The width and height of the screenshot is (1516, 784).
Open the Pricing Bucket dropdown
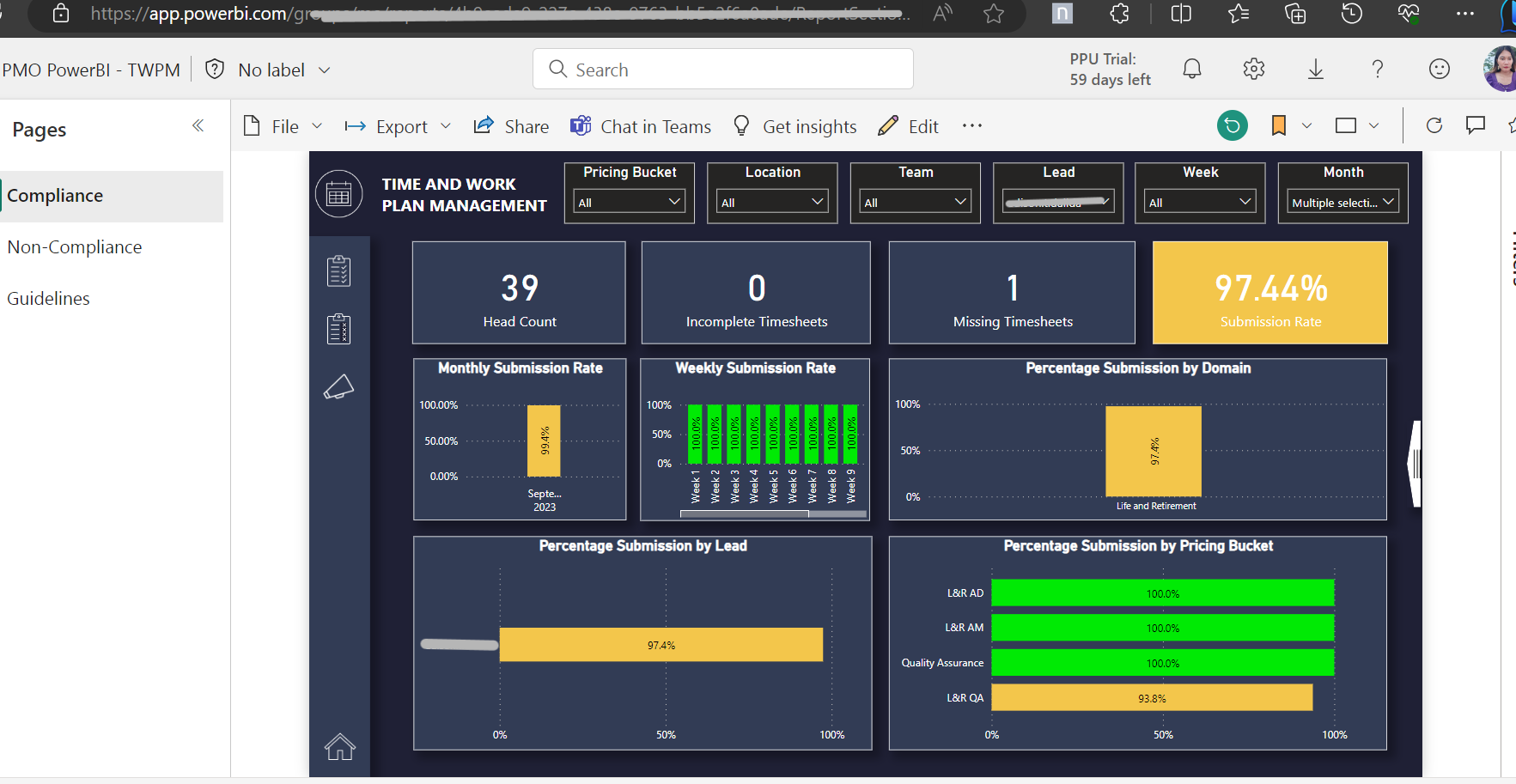click(x=630, y=202)
